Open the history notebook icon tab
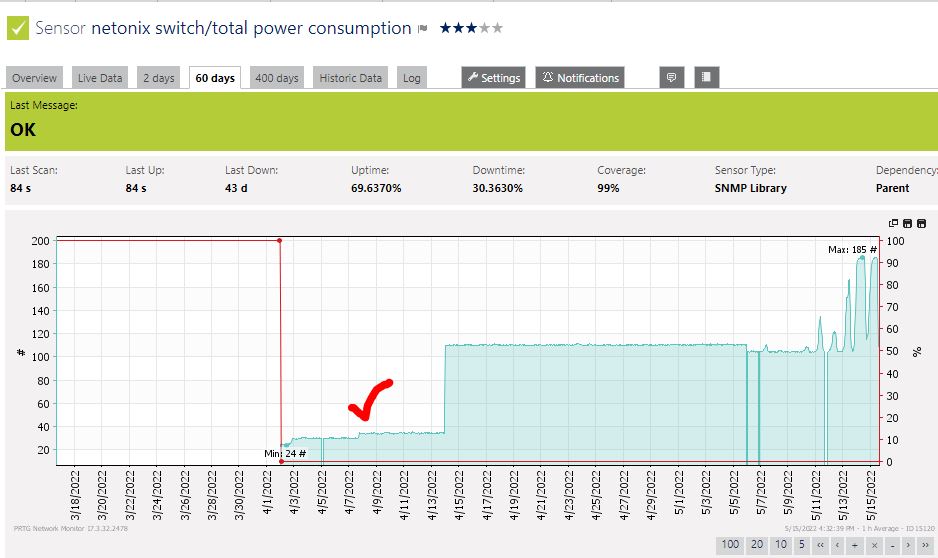 coord(705,77)
